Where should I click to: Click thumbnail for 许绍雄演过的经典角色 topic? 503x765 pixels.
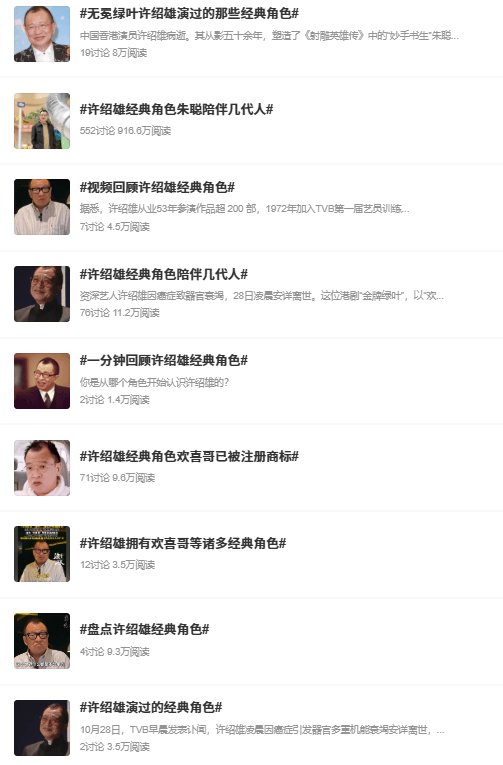pos(42,727)
